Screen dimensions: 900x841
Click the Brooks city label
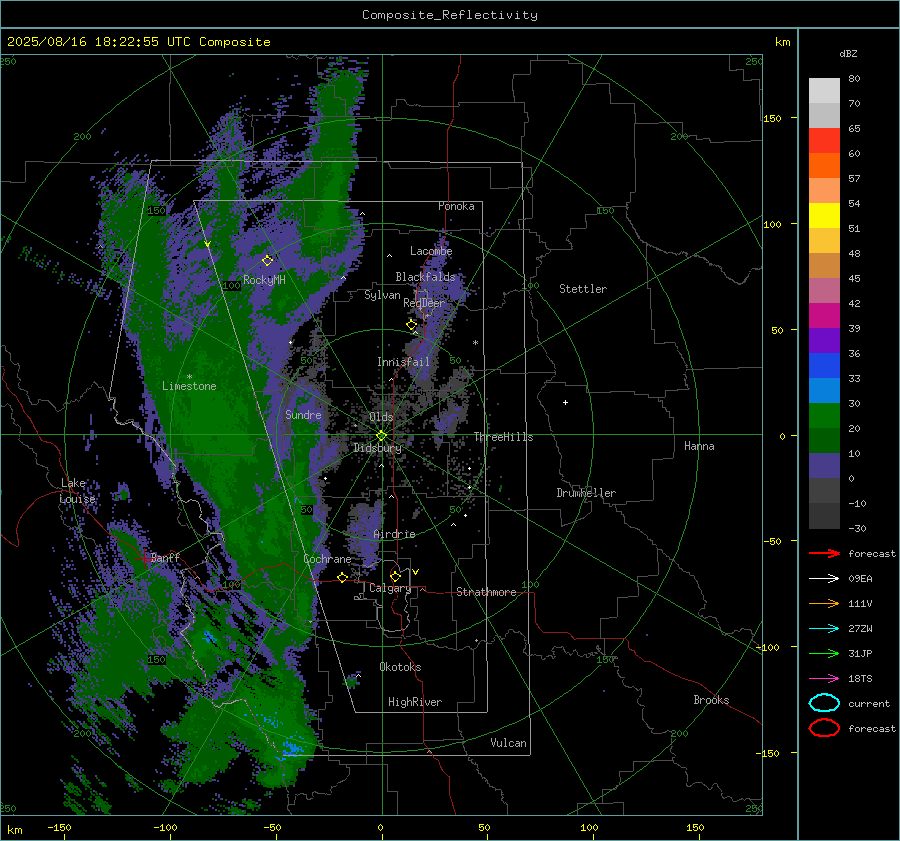pyautogui.click(x=711, y=700)
